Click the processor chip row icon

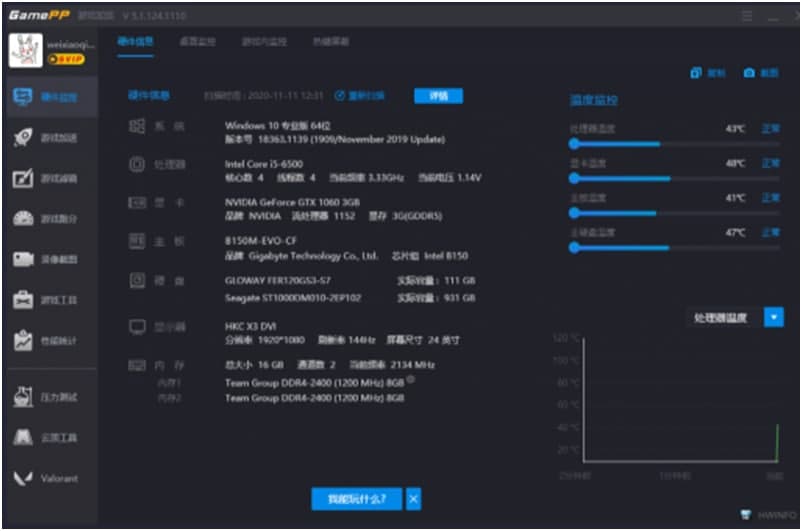137,164
